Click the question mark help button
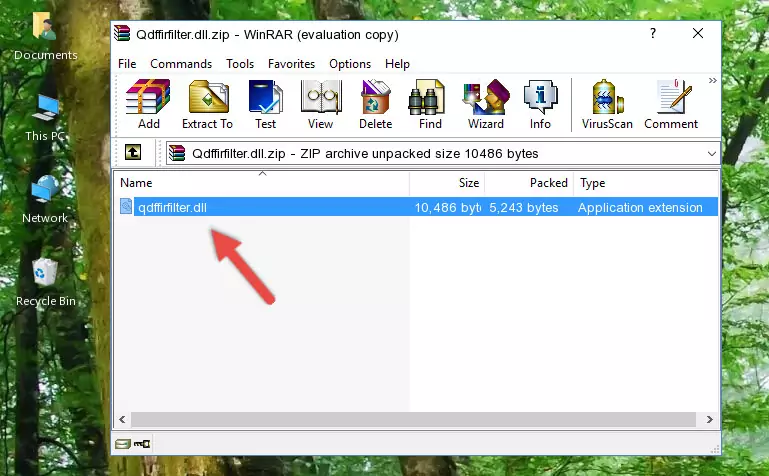Screen dimensions: 769x476 [653, 33]
